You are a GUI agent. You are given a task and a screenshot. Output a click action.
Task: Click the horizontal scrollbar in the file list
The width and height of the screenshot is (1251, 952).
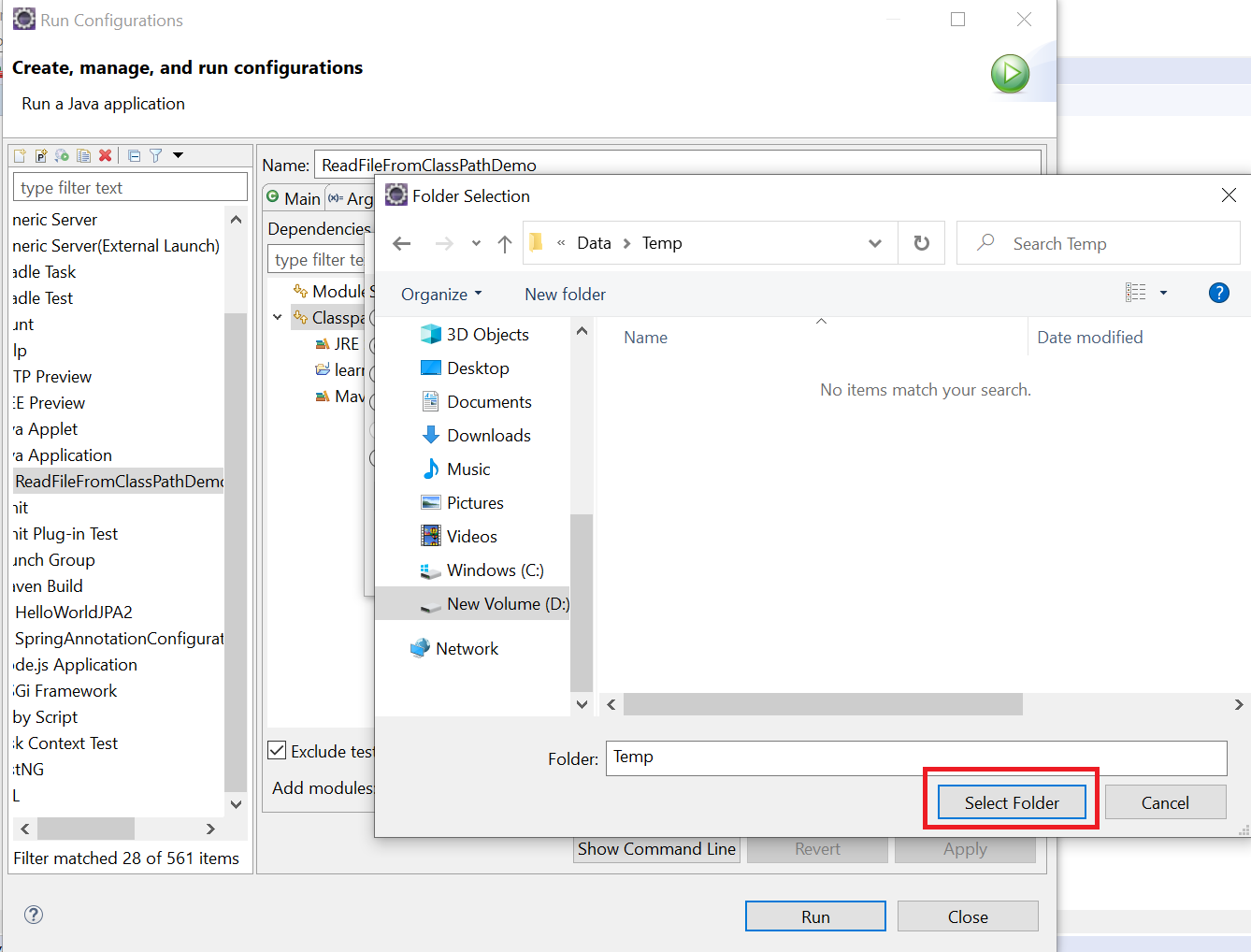pos(823,704)
